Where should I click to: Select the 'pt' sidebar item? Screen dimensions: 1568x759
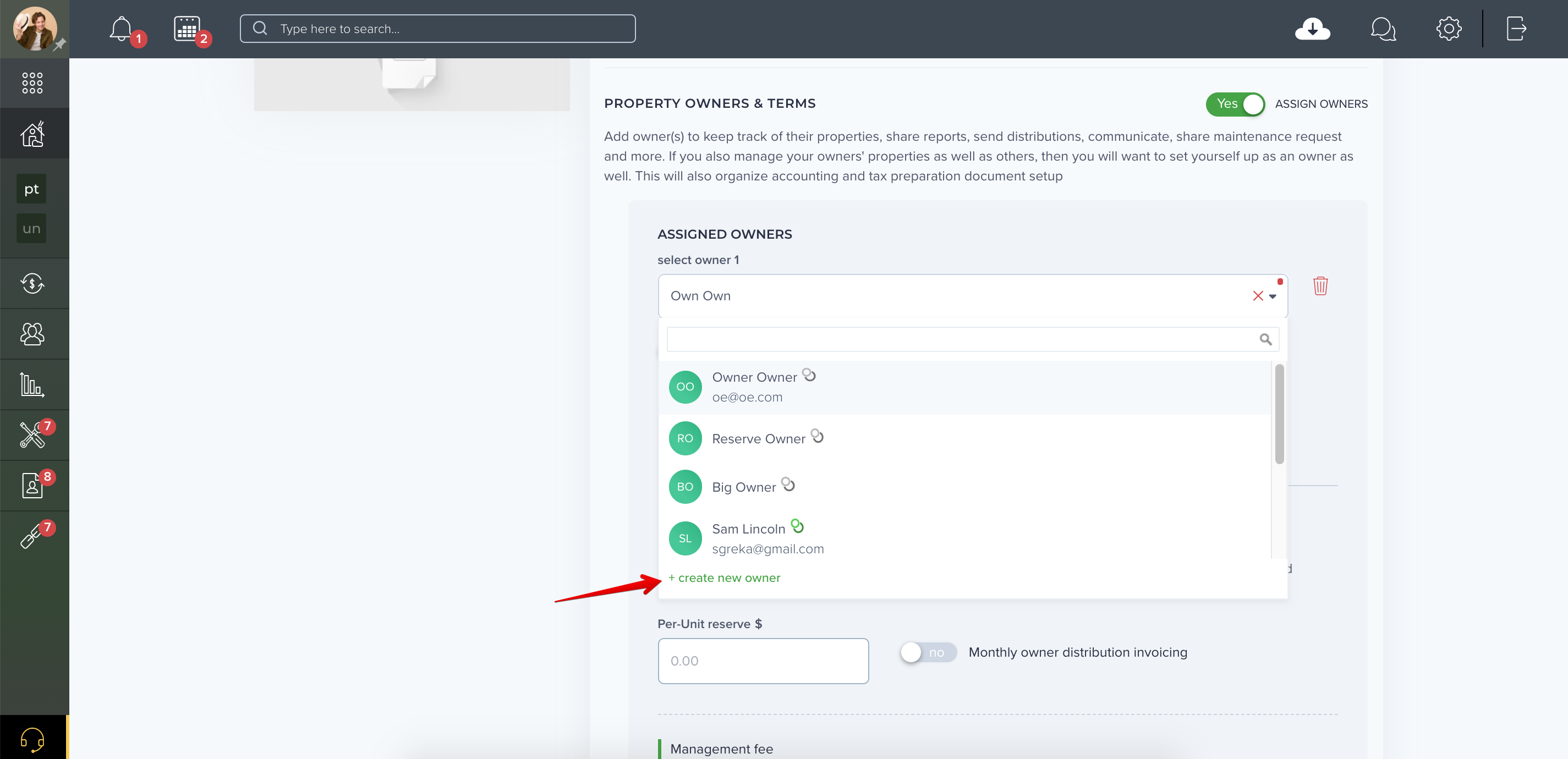coord(32,189)
